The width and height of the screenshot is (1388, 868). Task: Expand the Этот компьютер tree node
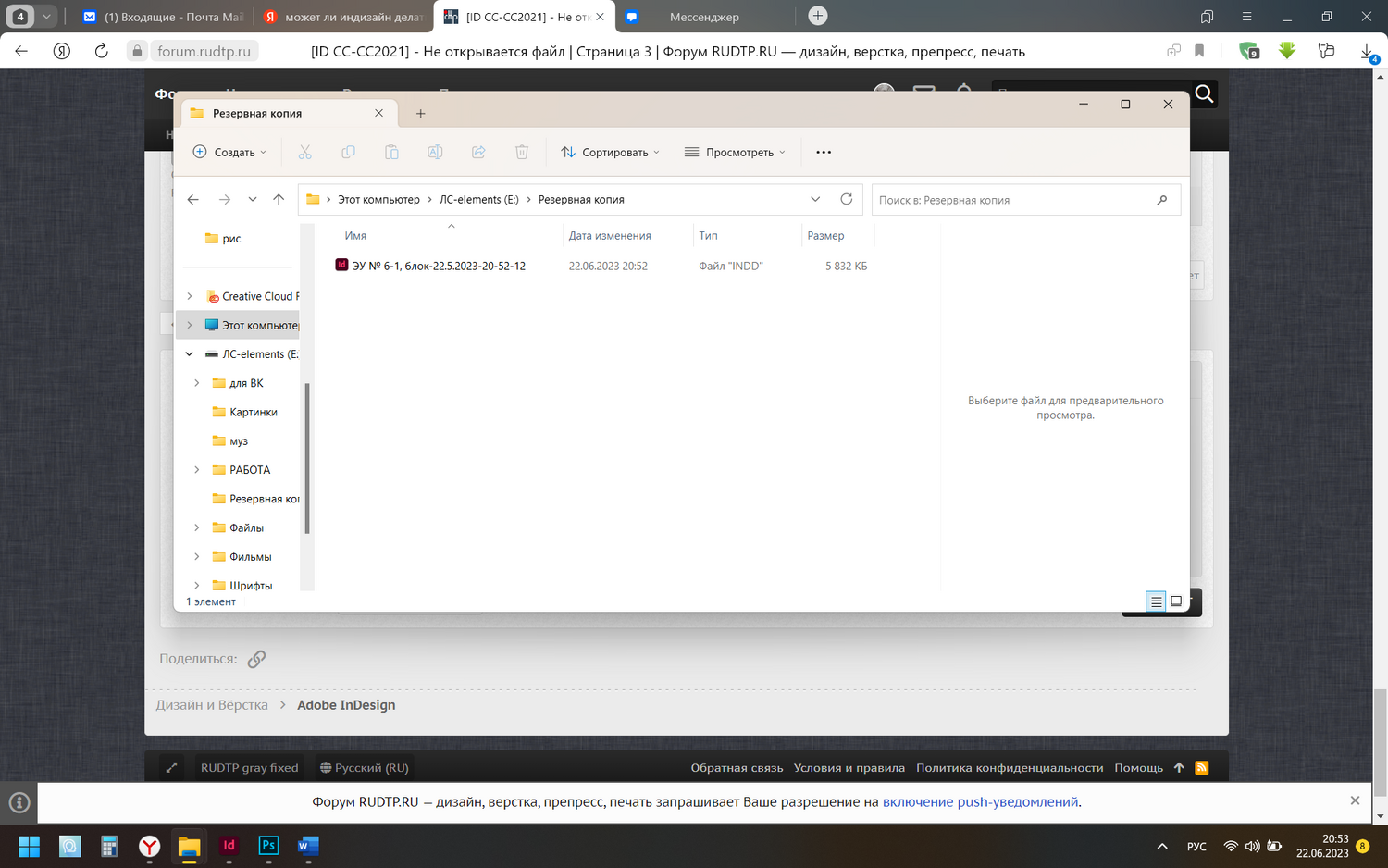[190, 325]
